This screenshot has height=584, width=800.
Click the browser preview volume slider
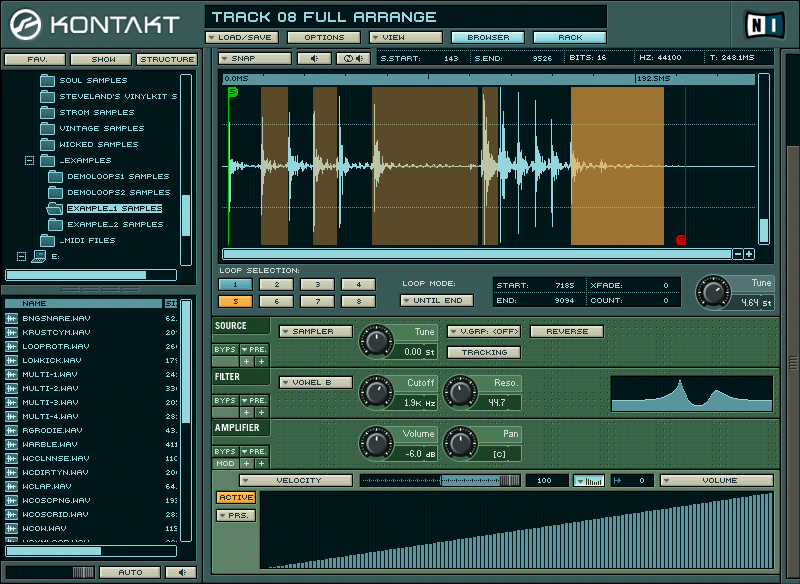pos(50,572)
